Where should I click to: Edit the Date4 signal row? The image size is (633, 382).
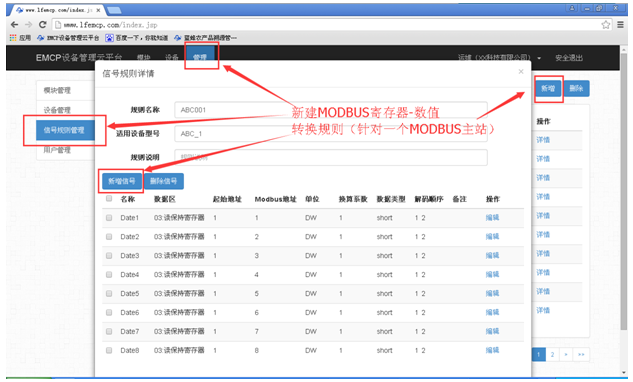click(x=492, y=275)
